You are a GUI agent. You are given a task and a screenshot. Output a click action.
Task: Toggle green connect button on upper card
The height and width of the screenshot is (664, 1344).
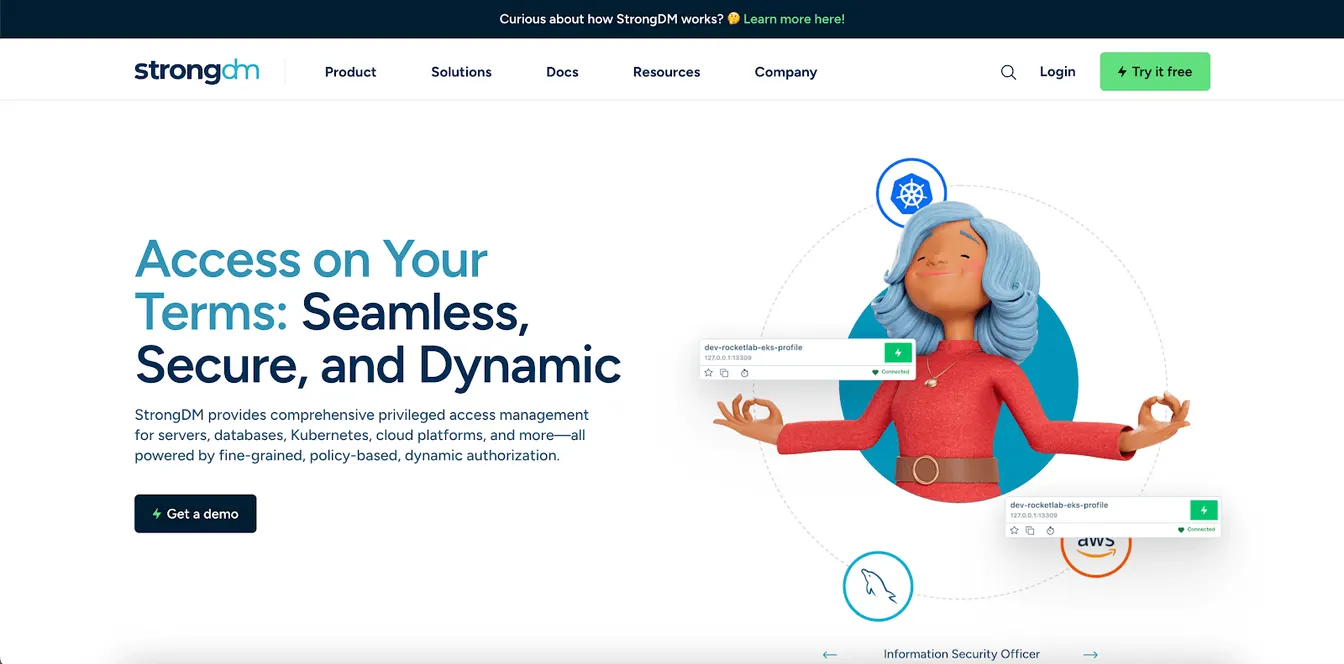(898, 352)
